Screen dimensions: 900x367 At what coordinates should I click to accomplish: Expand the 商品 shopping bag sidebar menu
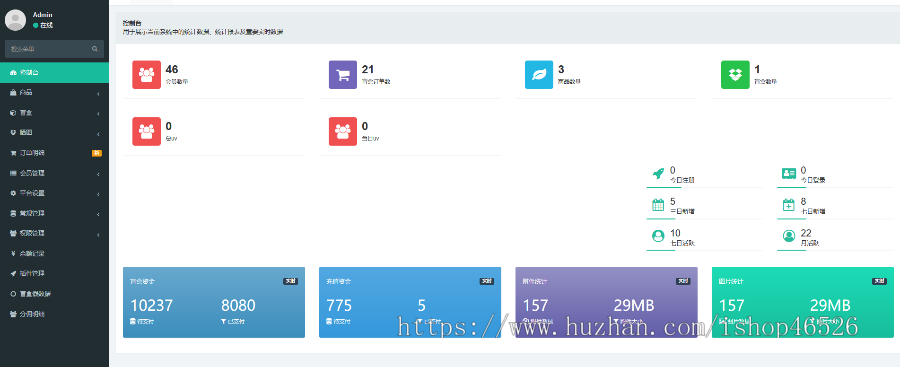pos(55,92)
